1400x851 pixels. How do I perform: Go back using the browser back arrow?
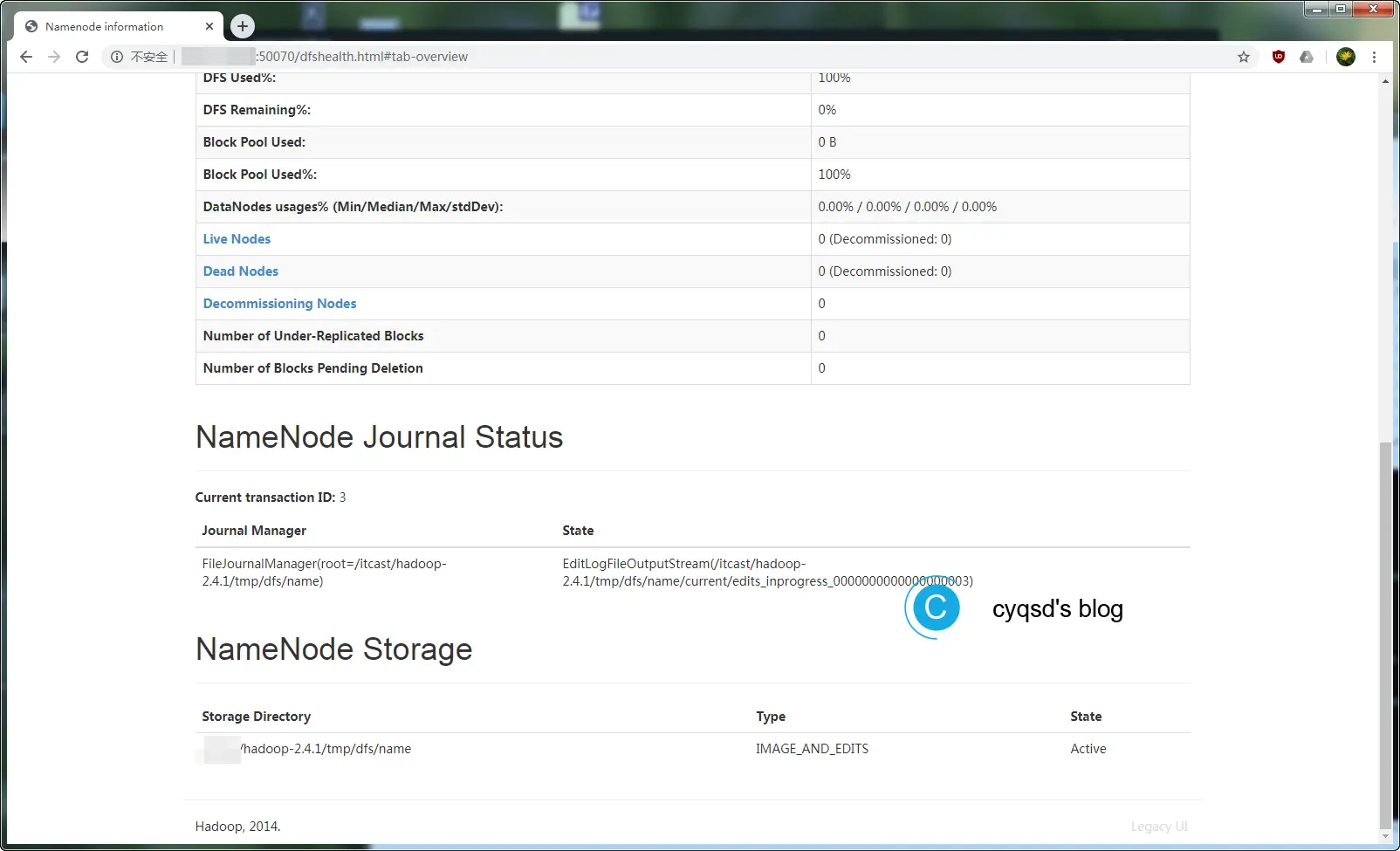(x=26, y=57)
